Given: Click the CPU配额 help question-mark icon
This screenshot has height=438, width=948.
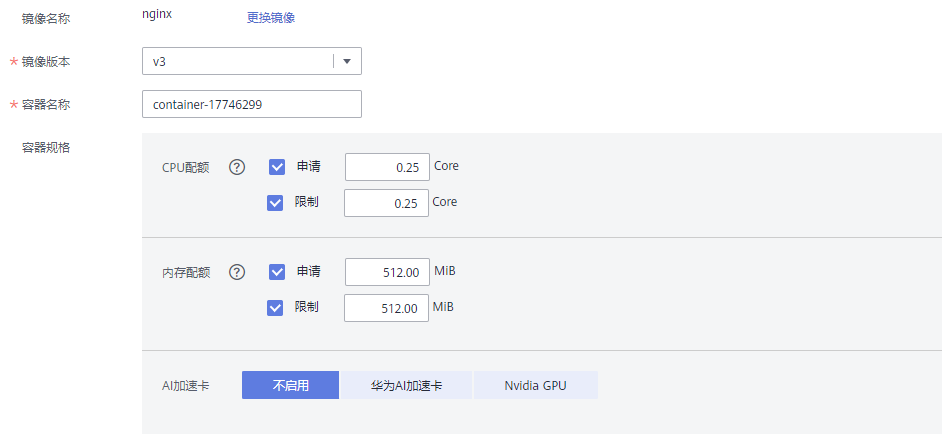Looking at the screenshot, I should tap(237, 167).
